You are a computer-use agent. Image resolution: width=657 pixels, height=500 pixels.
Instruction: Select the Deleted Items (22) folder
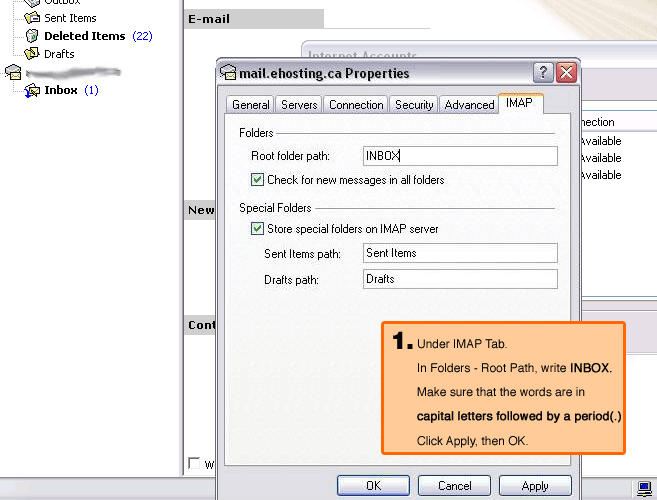point(98,36)
